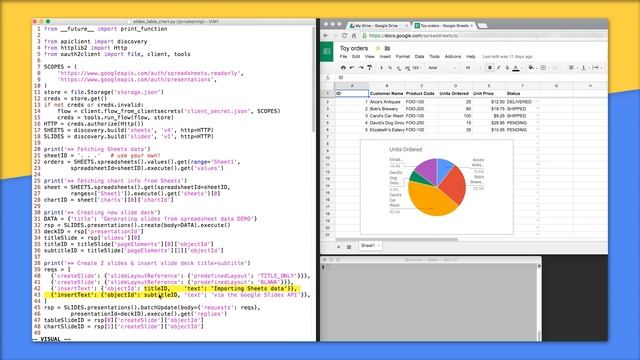Click the browser Back arrow

click(326, 36)
